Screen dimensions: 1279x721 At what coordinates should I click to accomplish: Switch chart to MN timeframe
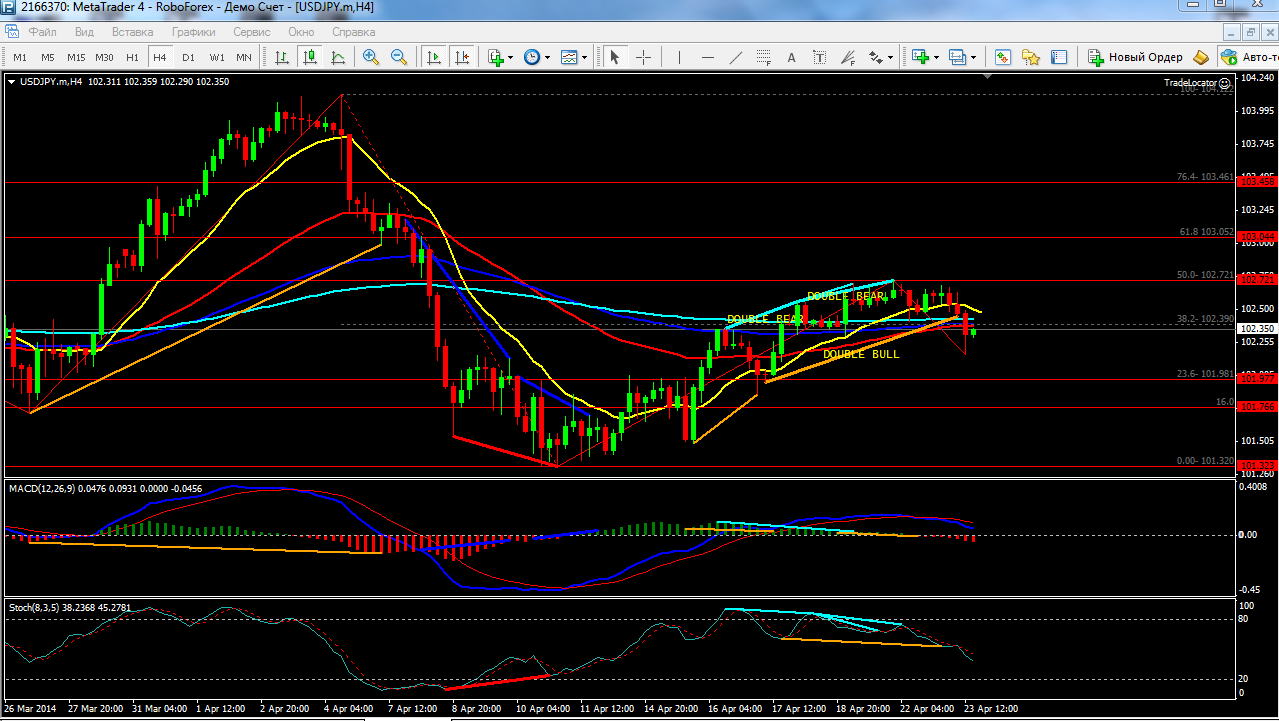[x=243, y=57]
